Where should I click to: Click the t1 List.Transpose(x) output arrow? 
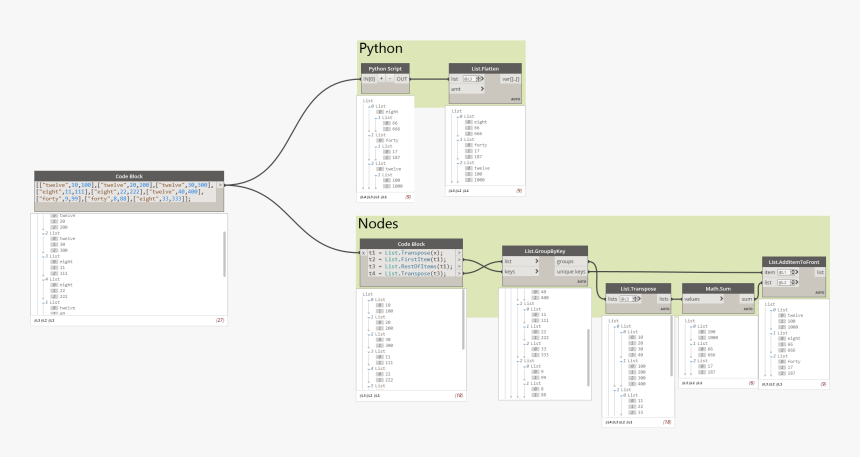459,253
